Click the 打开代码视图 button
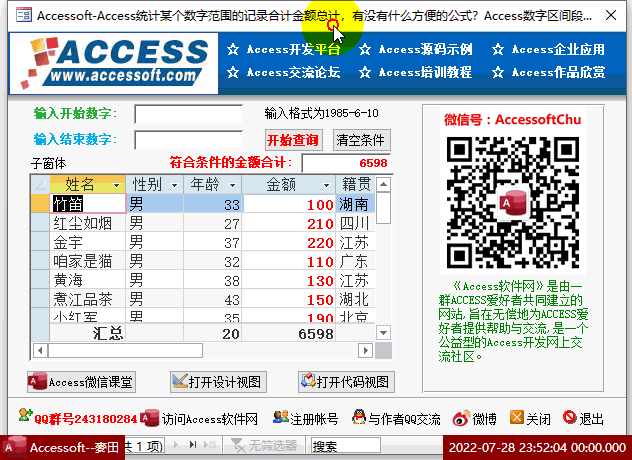 [346, 382]
